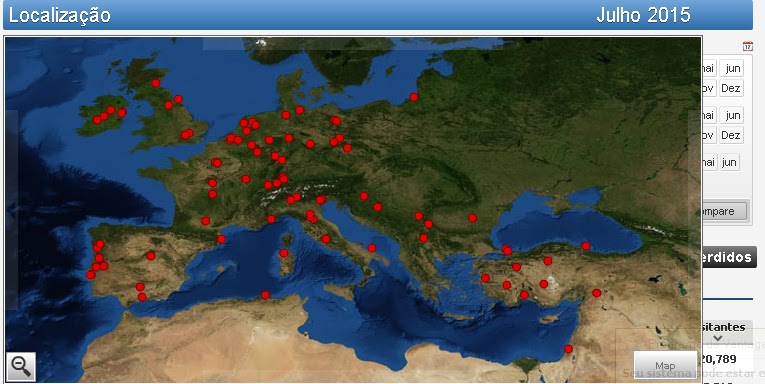Click the Compare button beside the map
765x384 pixels.
[x=724, y=212]
